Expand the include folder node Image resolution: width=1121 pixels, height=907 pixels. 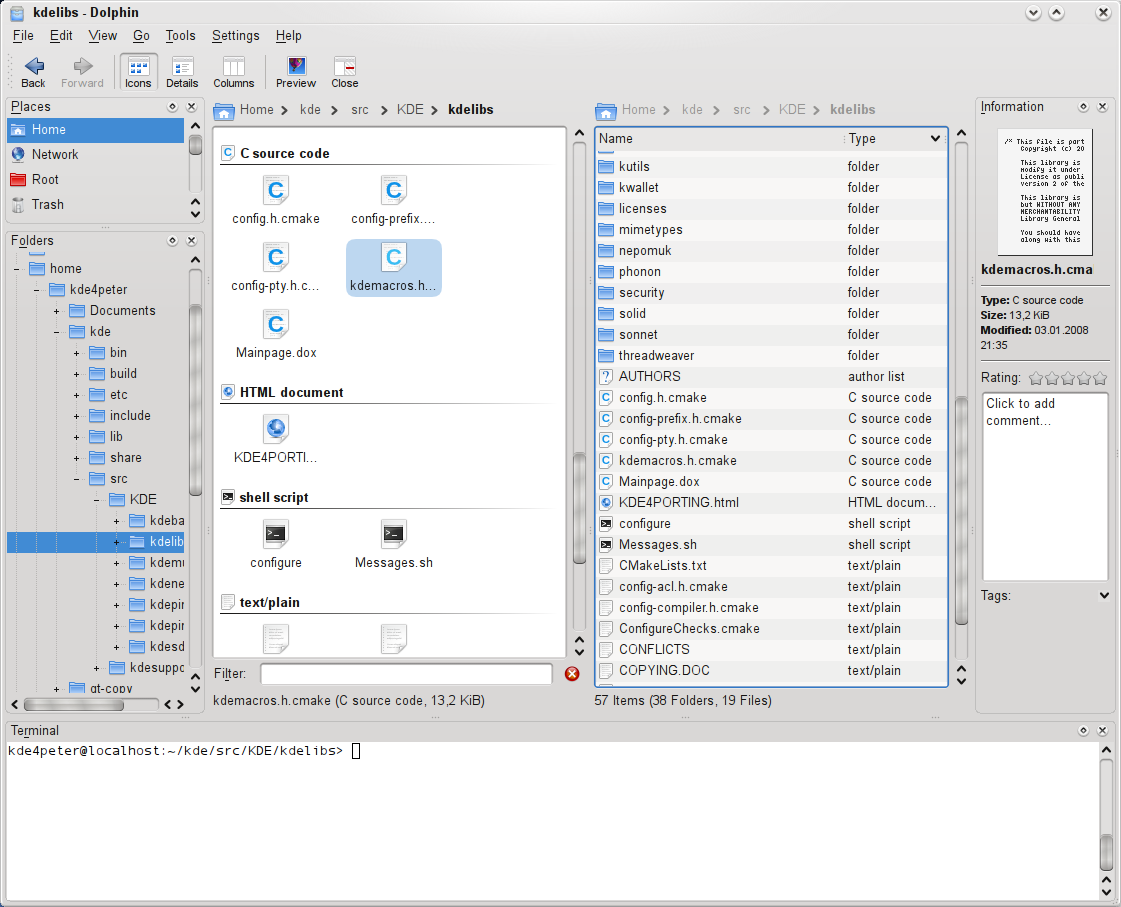76,416
